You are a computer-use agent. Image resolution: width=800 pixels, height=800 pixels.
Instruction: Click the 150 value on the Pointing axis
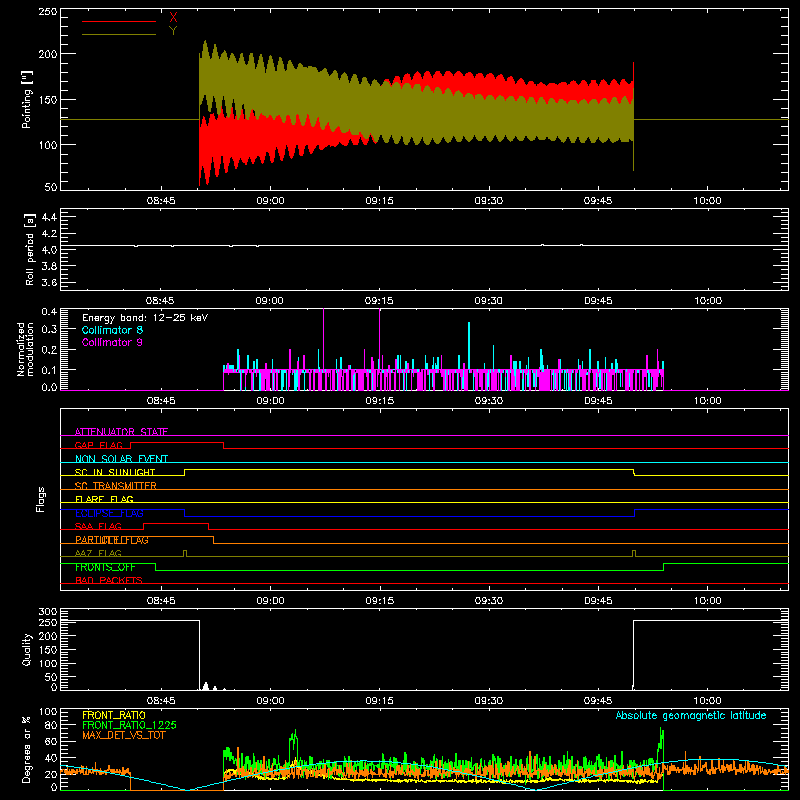pos(48,99)
